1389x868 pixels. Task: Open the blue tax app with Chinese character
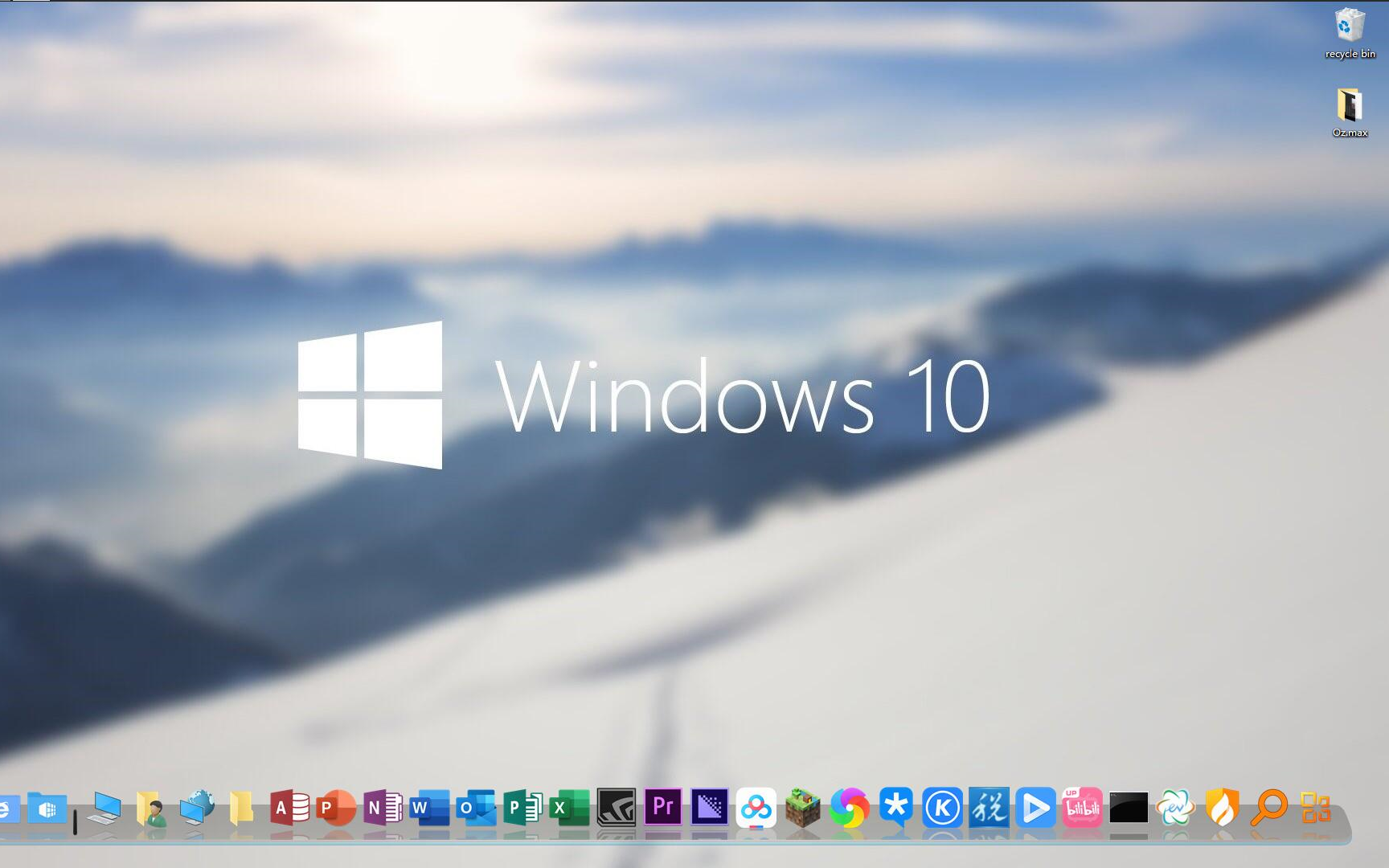click(x=989, y=808)
